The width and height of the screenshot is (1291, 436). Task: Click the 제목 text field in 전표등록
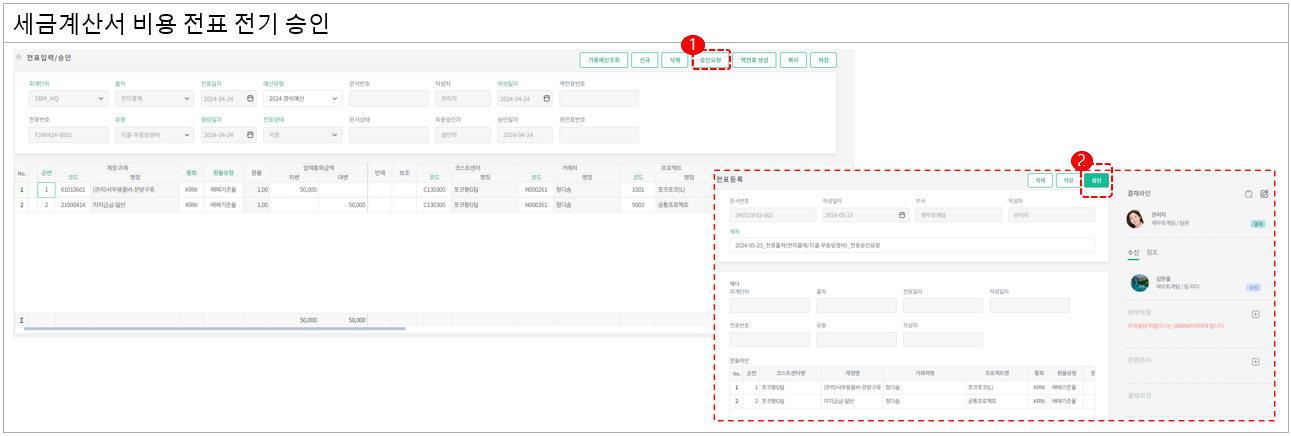pos(911,245)
